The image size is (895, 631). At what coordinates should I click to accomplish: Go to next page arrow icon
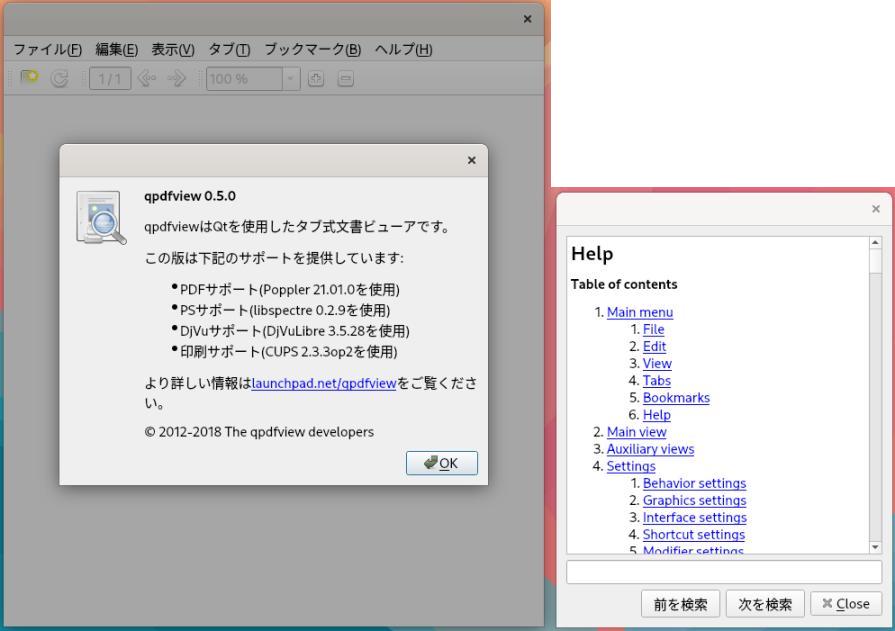[177, 78]
